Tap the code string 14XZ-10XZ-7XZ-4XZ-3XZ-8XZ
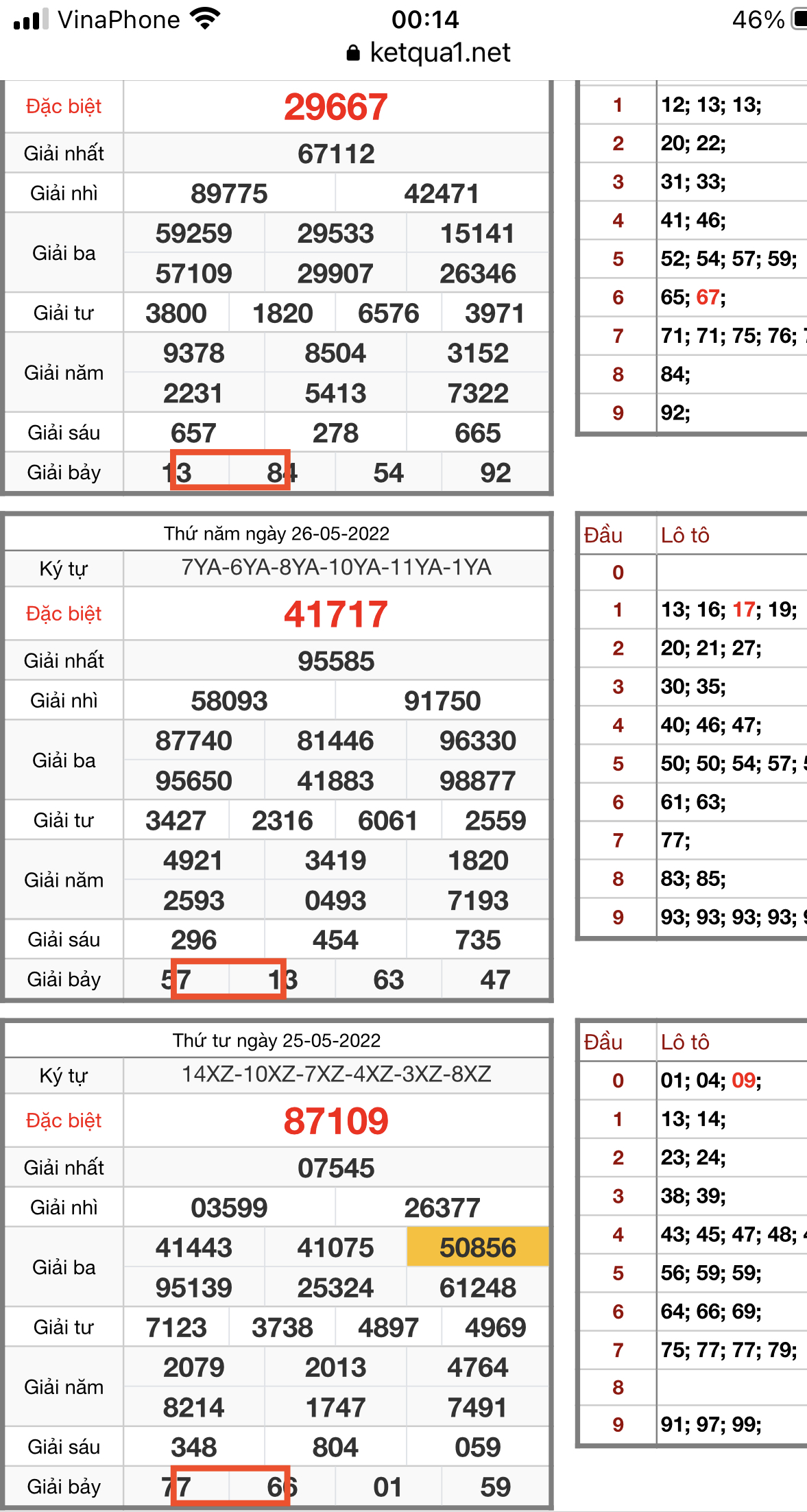This screenshot has height=1512, width=807. tap(336, 1074)
